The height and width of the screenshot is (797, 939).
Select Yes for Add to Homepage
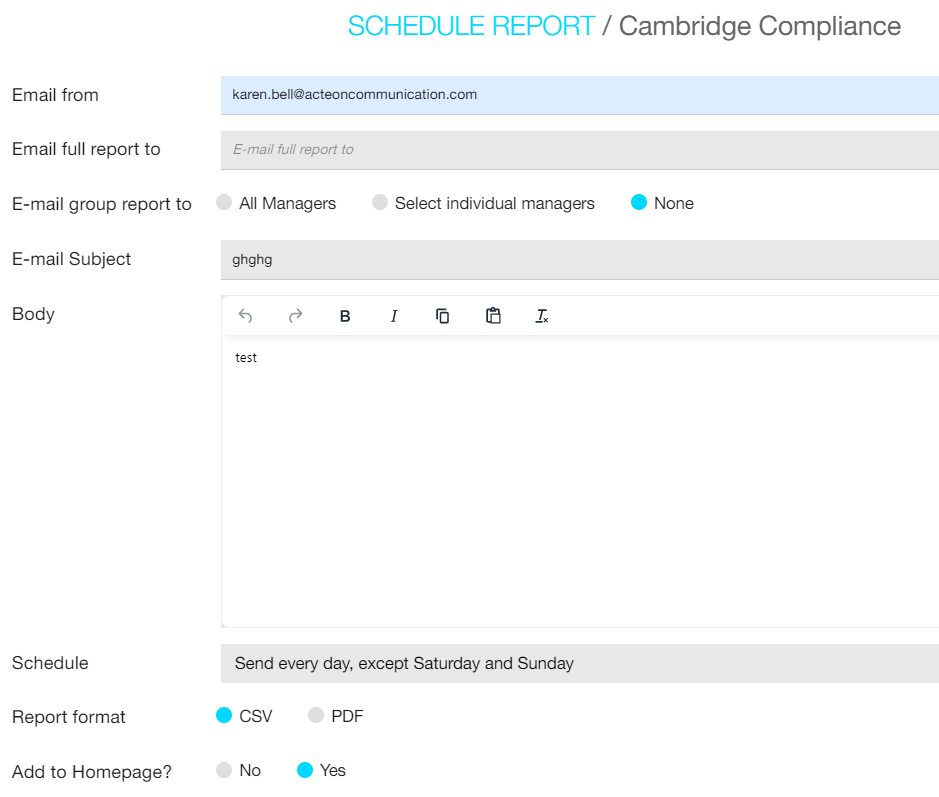tap(305, 770)
